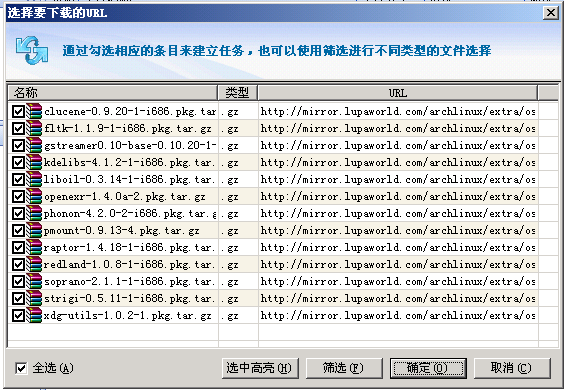Viewport: 564px width, 390px height.
Task: Click archive icon beside pmount-0.9.13-4
Action: pos(34,230)
